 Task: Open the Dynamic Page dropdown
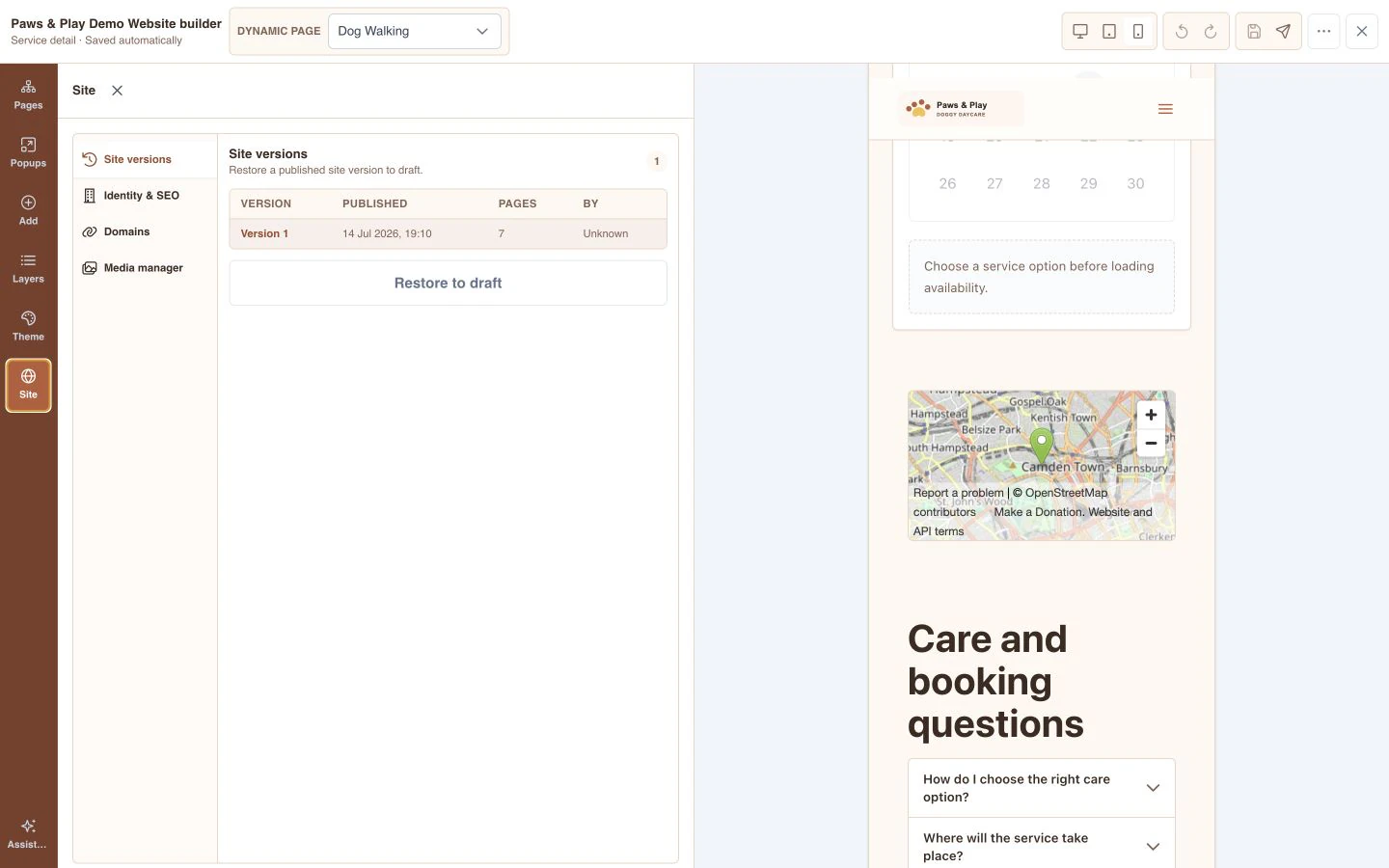pos(414,31)
